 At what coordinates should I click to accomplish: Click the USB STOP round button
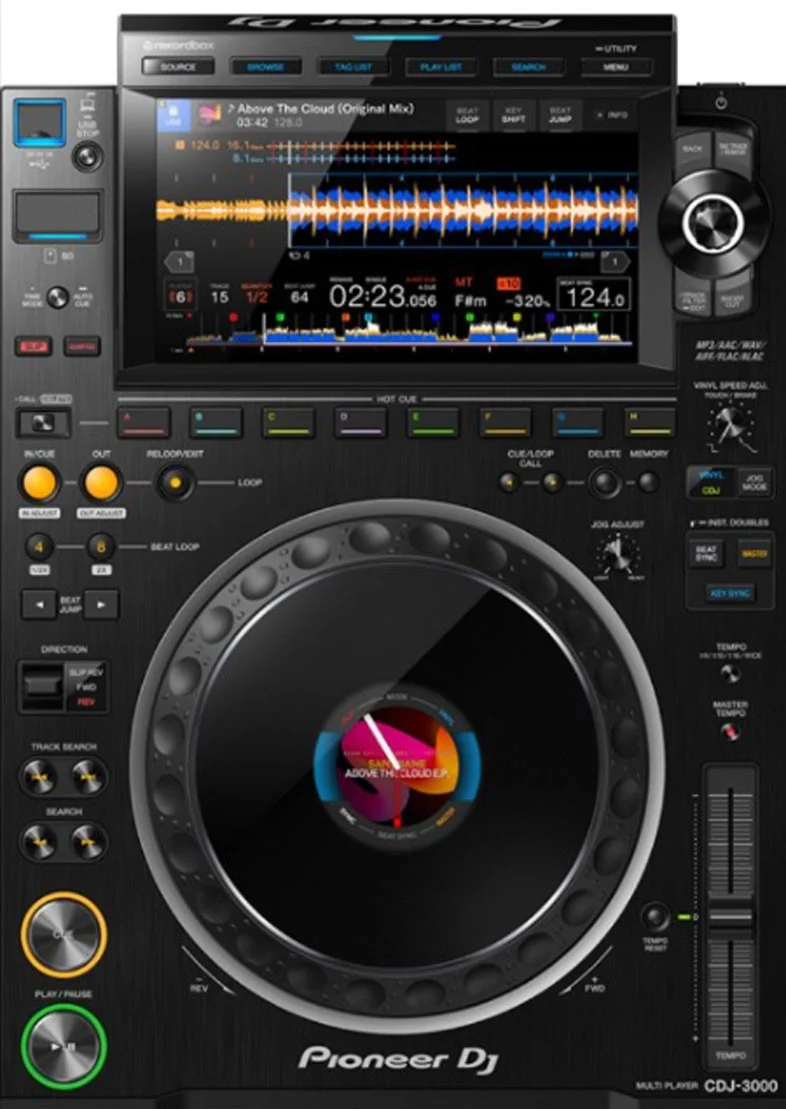pos(88,156)
